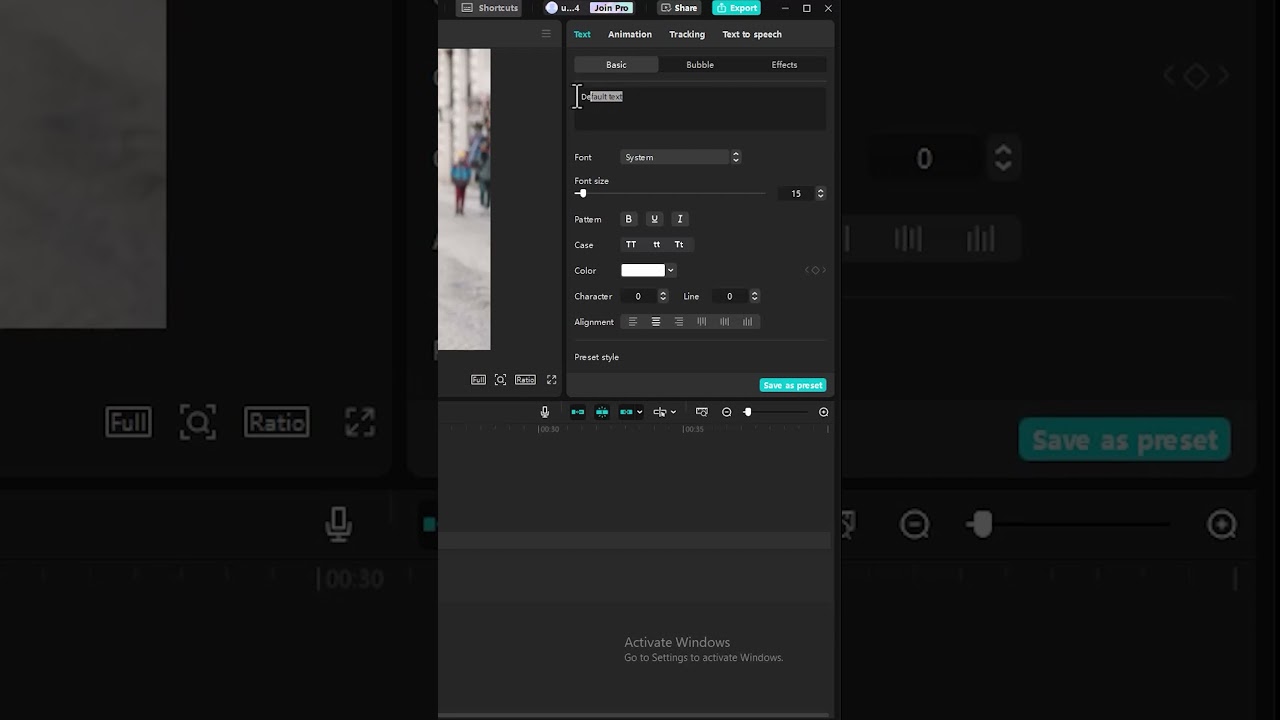
Task: Select vertical bottom alignment
Action: (748, 322)
